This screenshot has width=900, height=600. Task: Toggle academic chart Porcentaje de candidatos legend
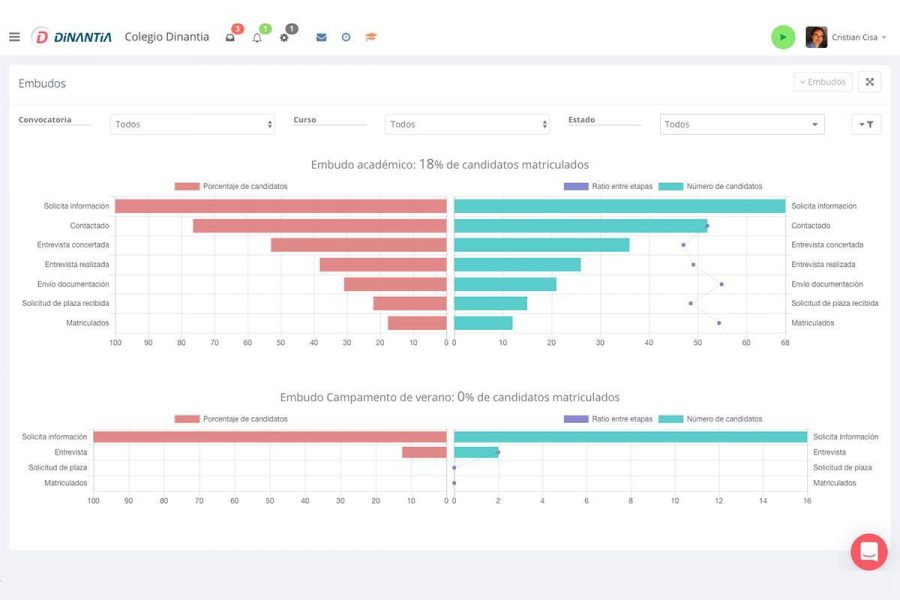(x=231, y=186)
